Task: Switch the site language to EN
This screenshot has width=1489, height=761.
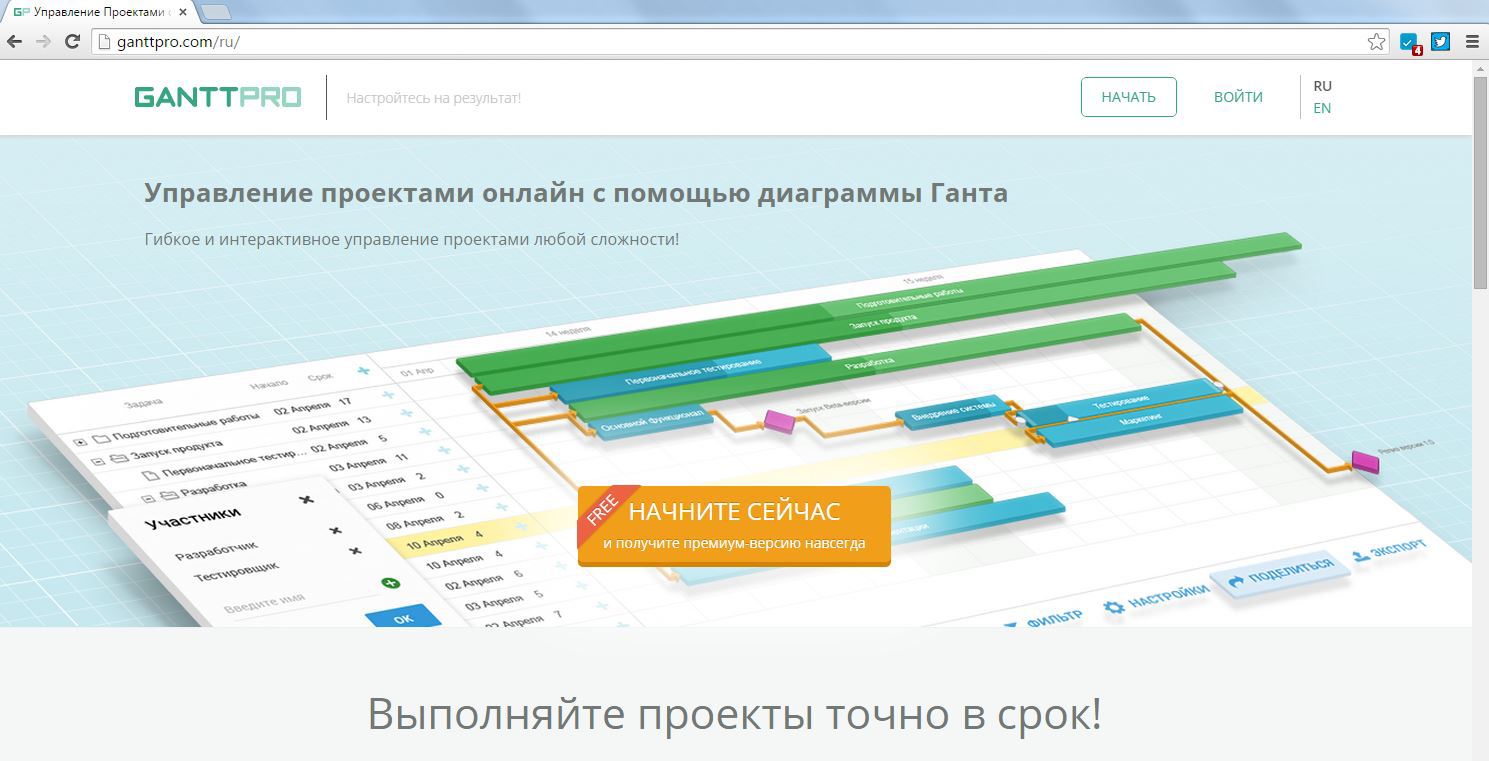Action: 1322,107
